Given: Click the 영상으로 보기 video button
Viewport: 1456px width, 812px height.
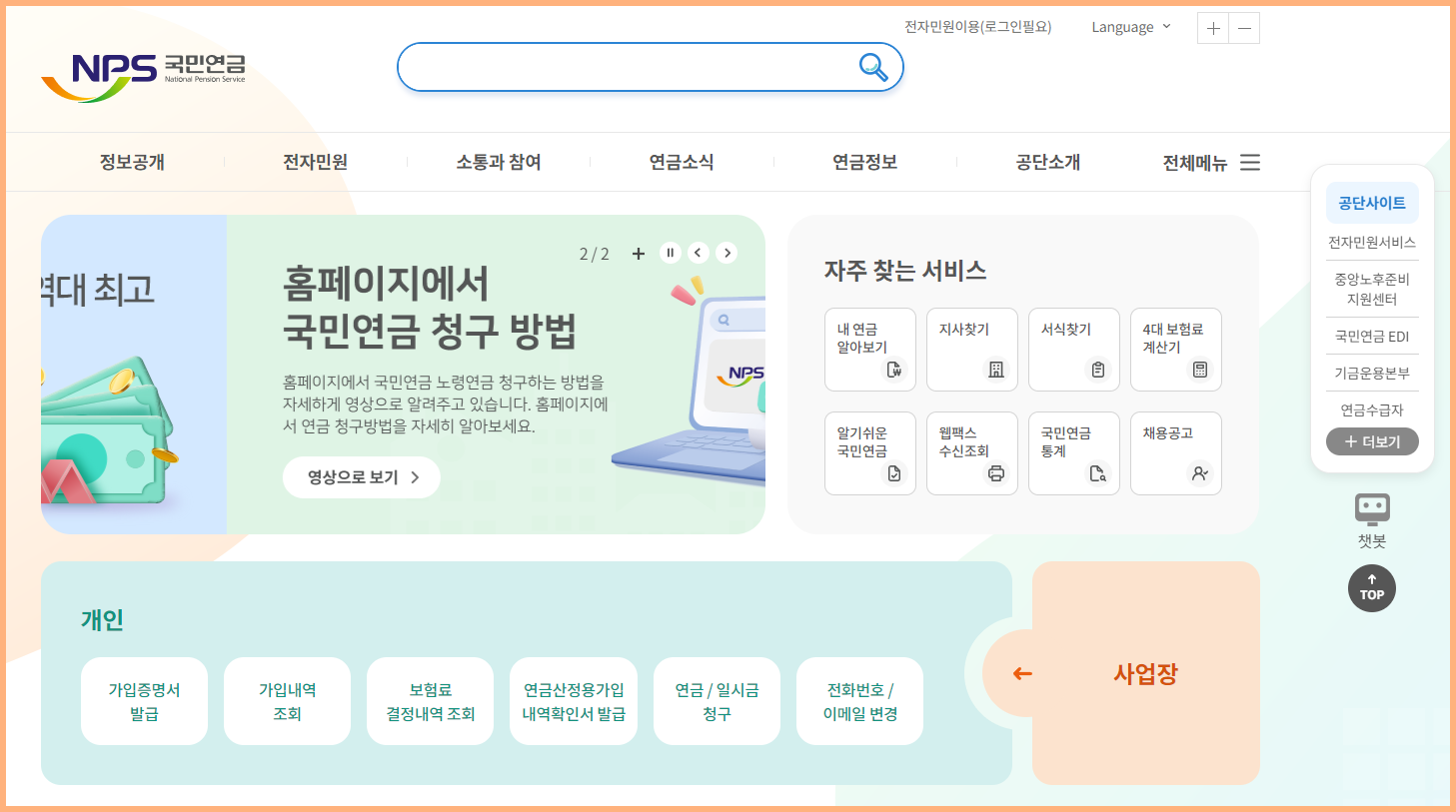Looking at the screenshot, I should 361,476.
